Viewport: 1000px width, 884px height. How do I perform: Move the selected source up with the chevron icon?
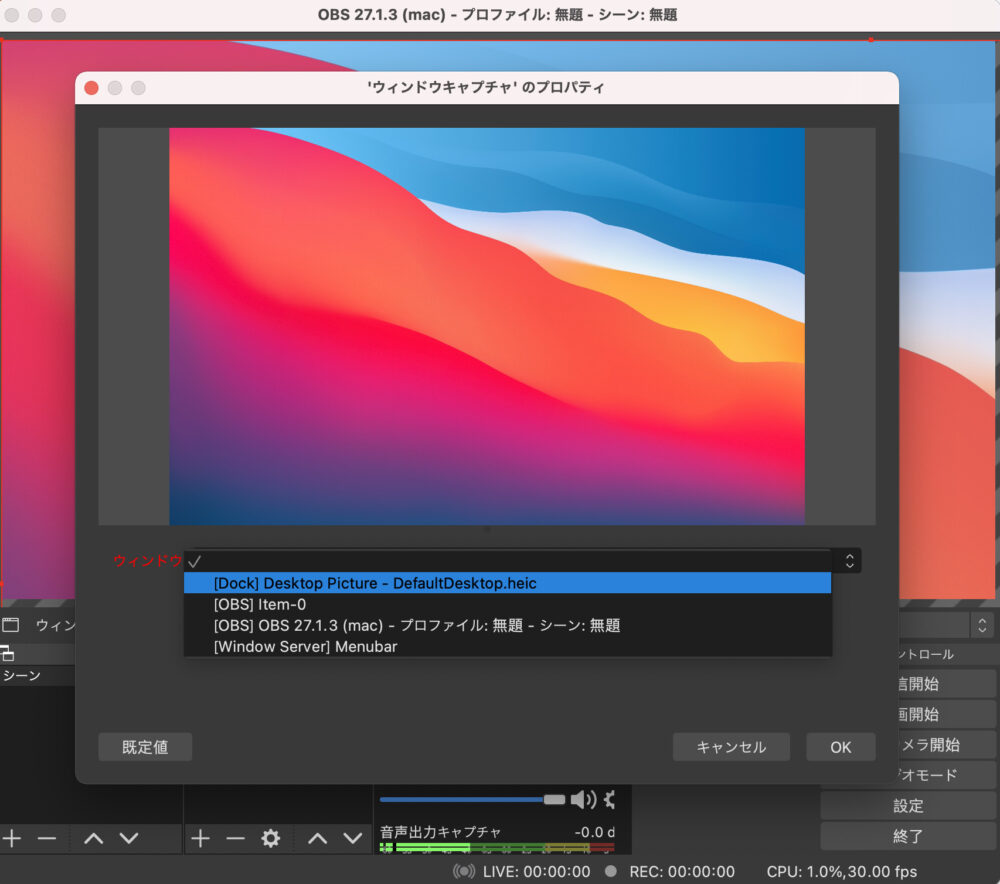tap(316, 838)
